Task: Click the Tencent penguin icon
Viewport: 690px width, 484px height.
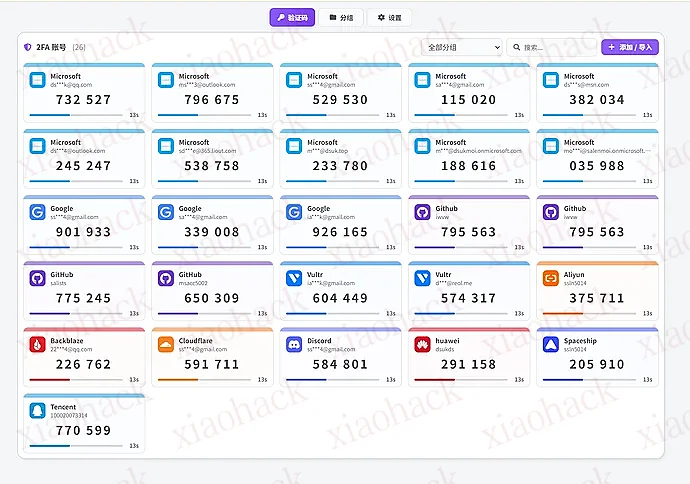Action: (x=37, y=411)
